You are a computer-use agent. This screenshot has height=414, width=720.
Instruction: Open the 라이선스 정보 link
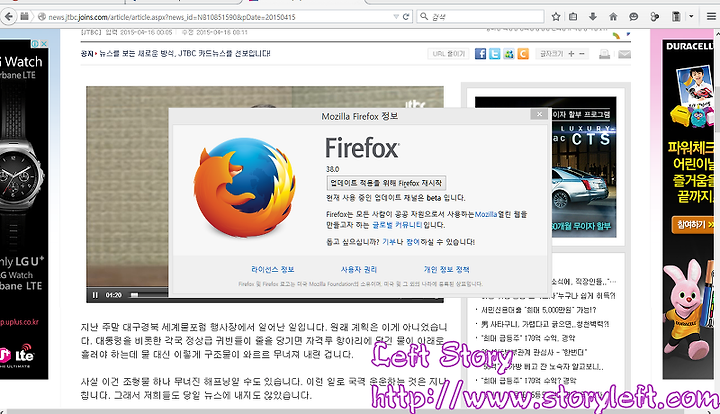[x=273, y=269]
